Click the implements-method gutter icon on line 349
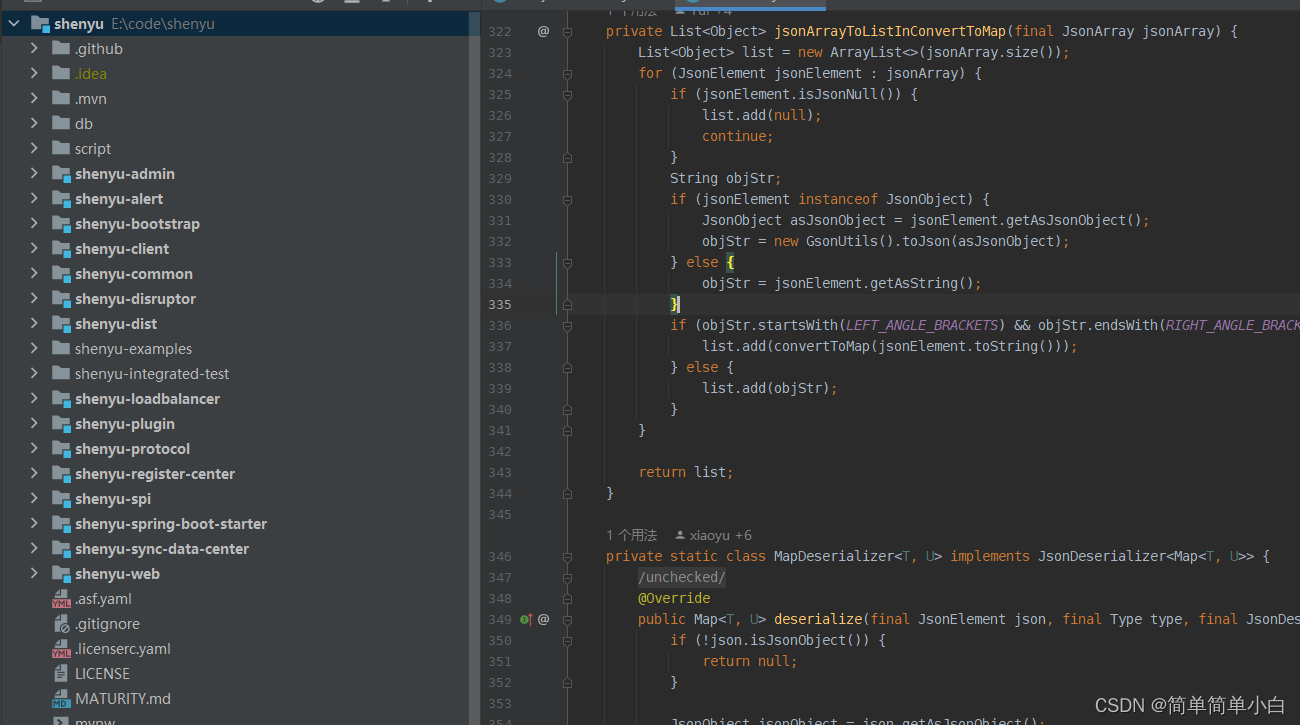 [527, 619]
